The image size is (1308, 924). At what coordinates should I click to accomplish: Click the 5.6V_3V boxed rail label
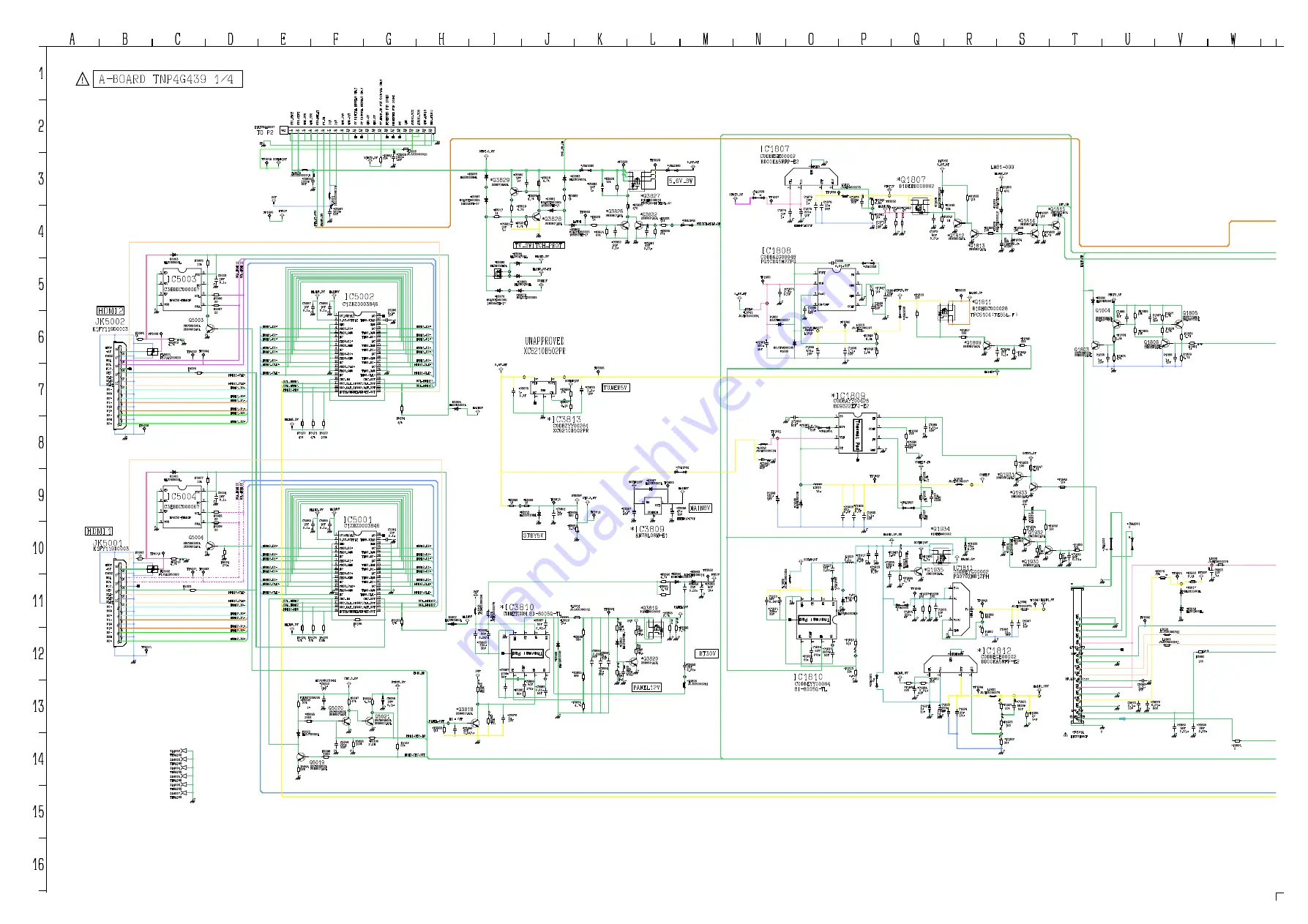pos(681,181)
